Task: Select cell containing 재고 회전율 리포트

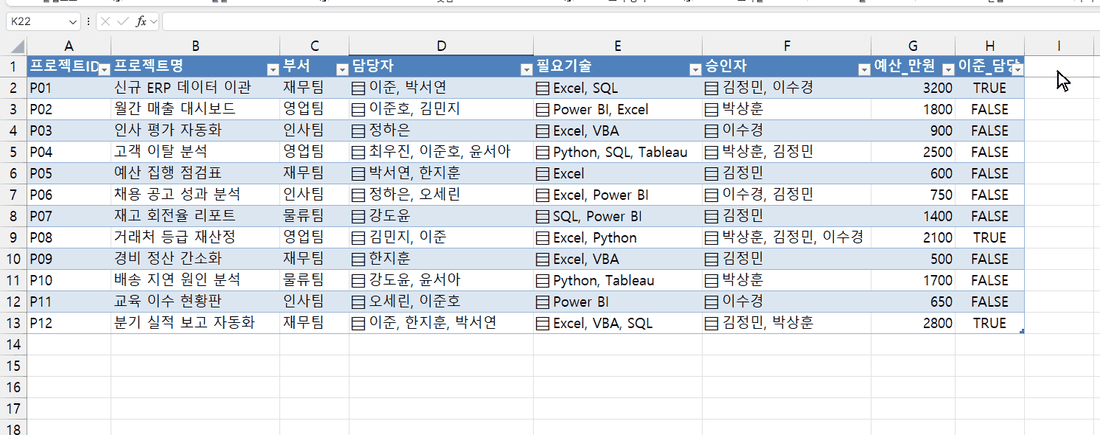Action: pyautogui.click(x=195, y=216)
